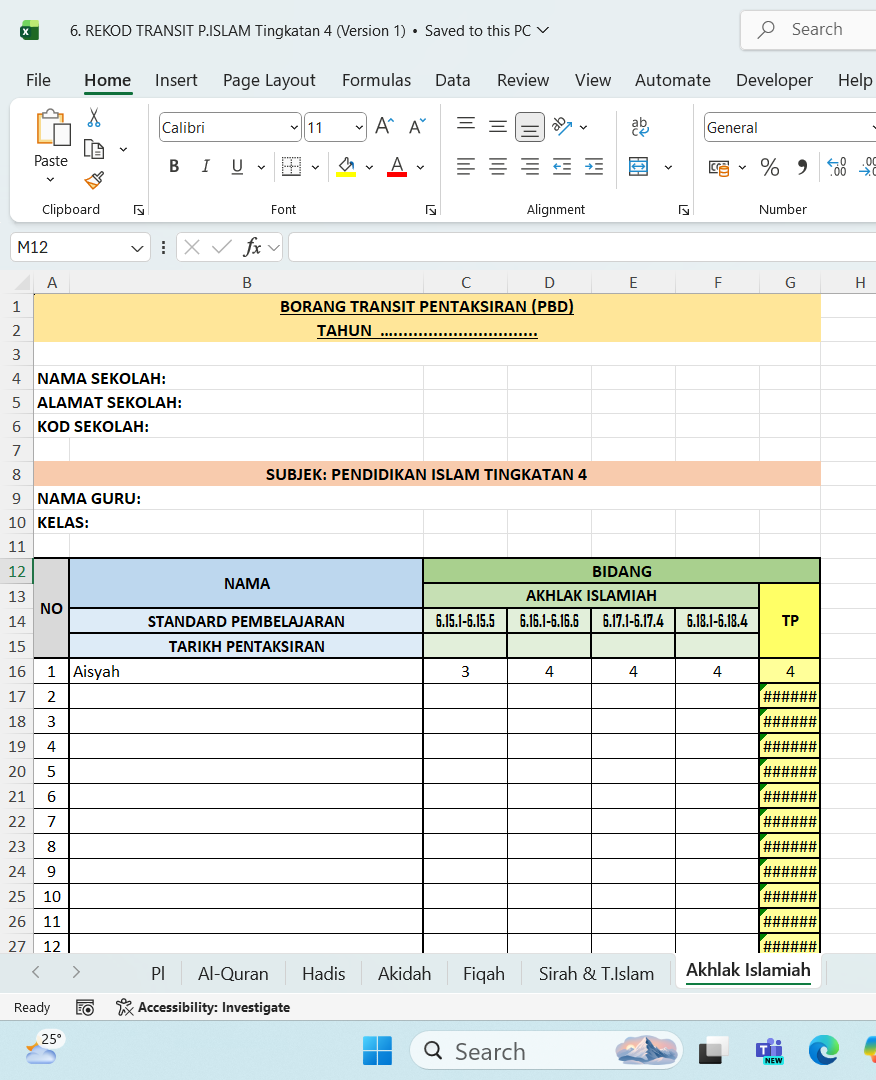Increase font size with the larger A icon
Screen dimensions: 876x1080
tap(384, 127)
